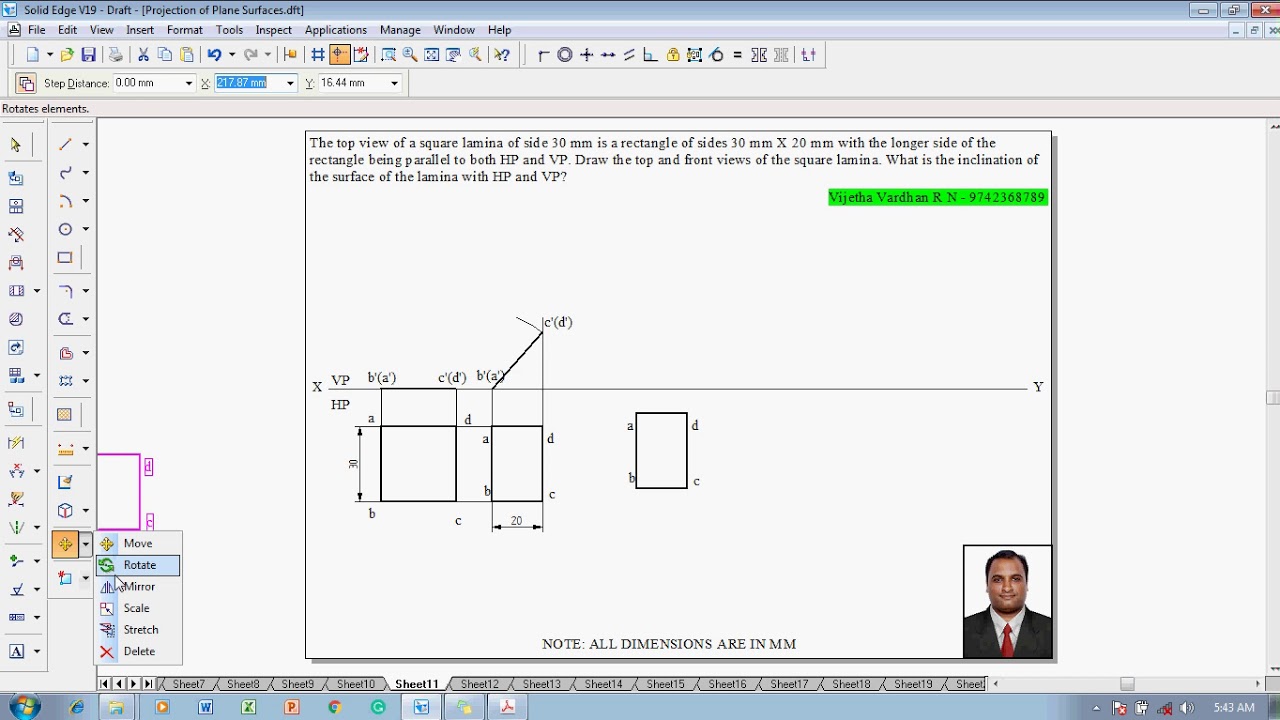Screen dimensions: 1280x720
Task: Choose Move from the flyout menu
Action: (138, 543)
